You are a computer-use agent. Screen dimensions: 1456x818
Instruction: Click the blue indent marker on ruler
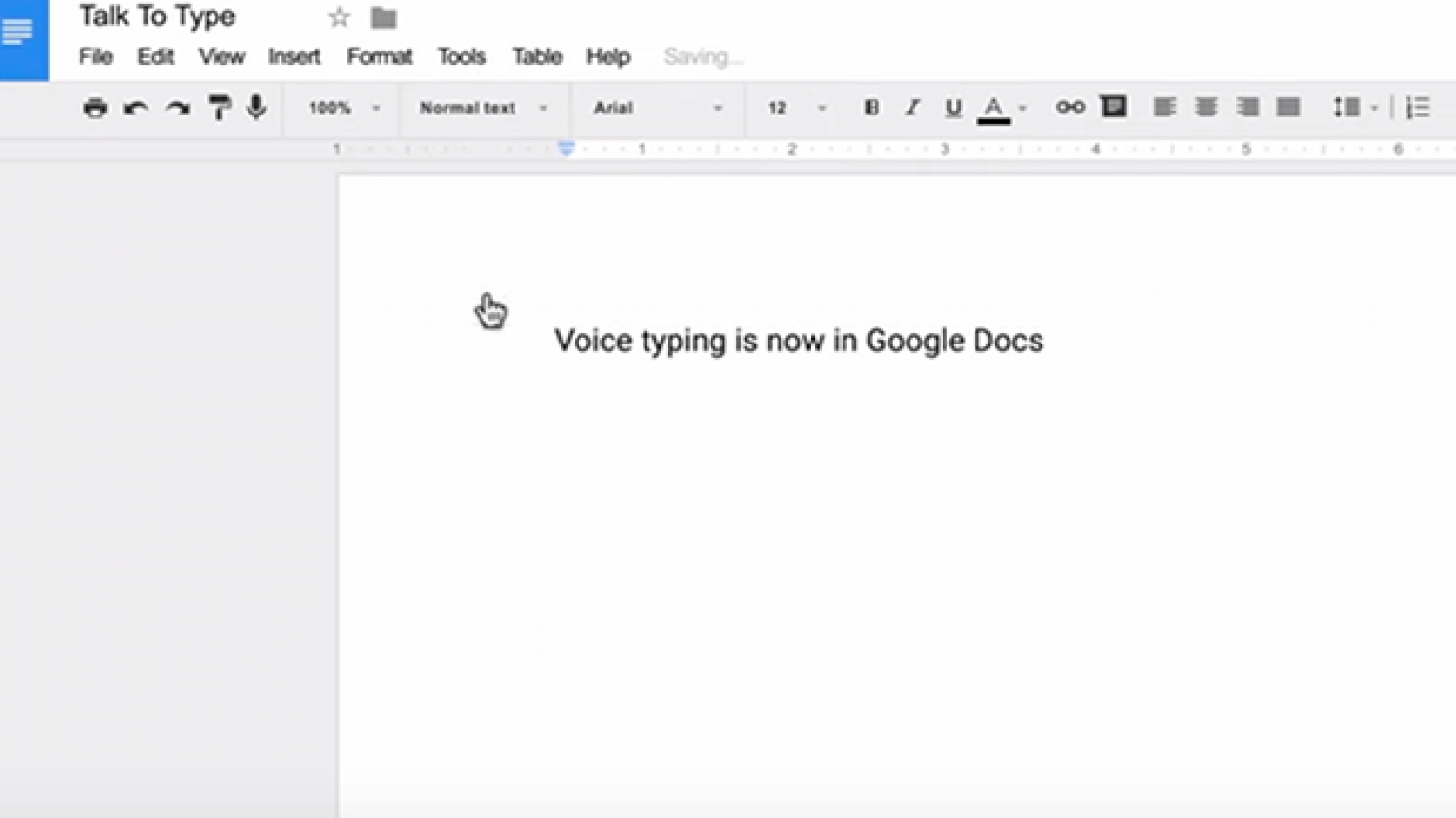tap(566, 148)
